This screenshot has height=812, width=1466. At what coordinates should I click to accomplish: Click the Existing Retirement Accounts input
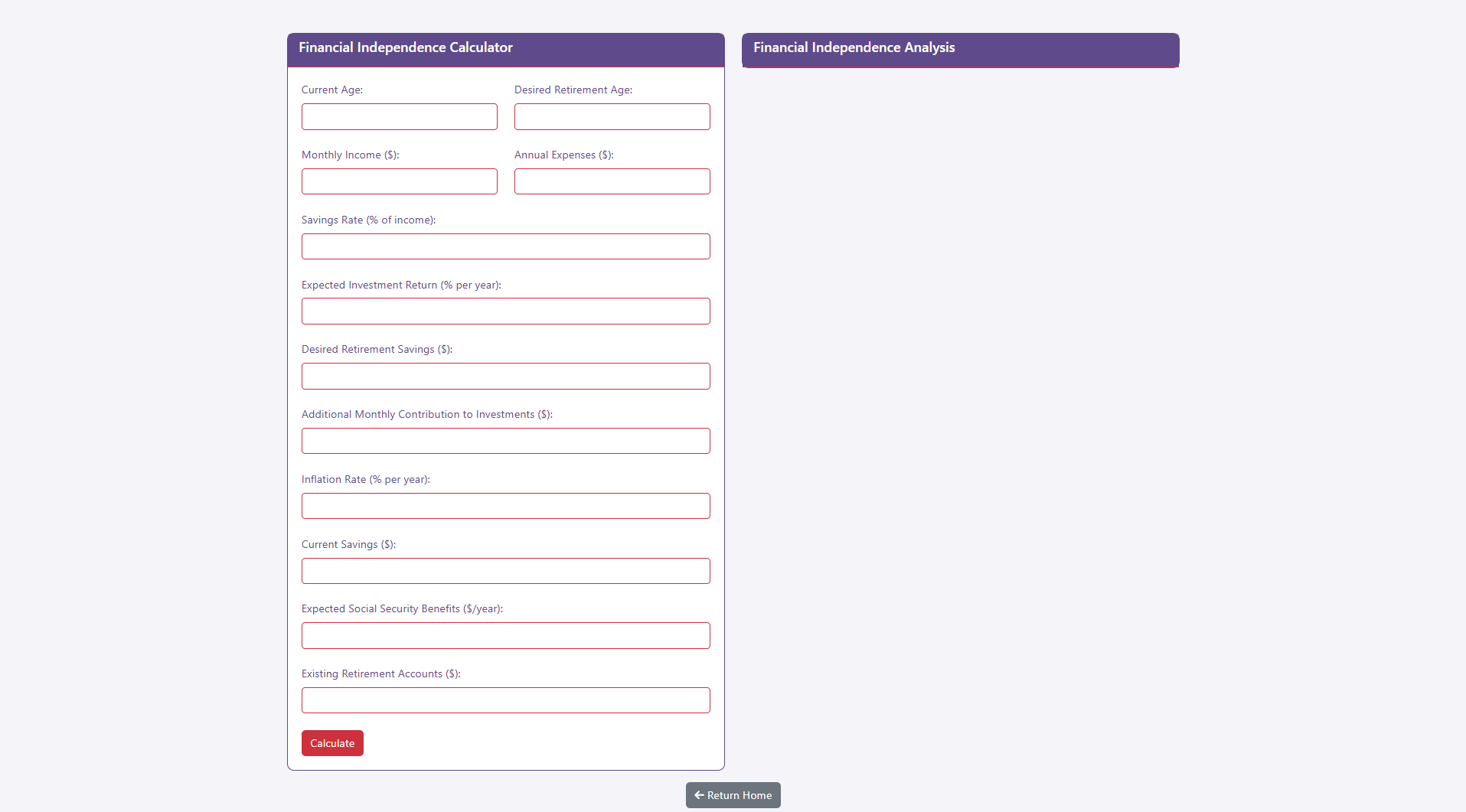click(505, 700)
